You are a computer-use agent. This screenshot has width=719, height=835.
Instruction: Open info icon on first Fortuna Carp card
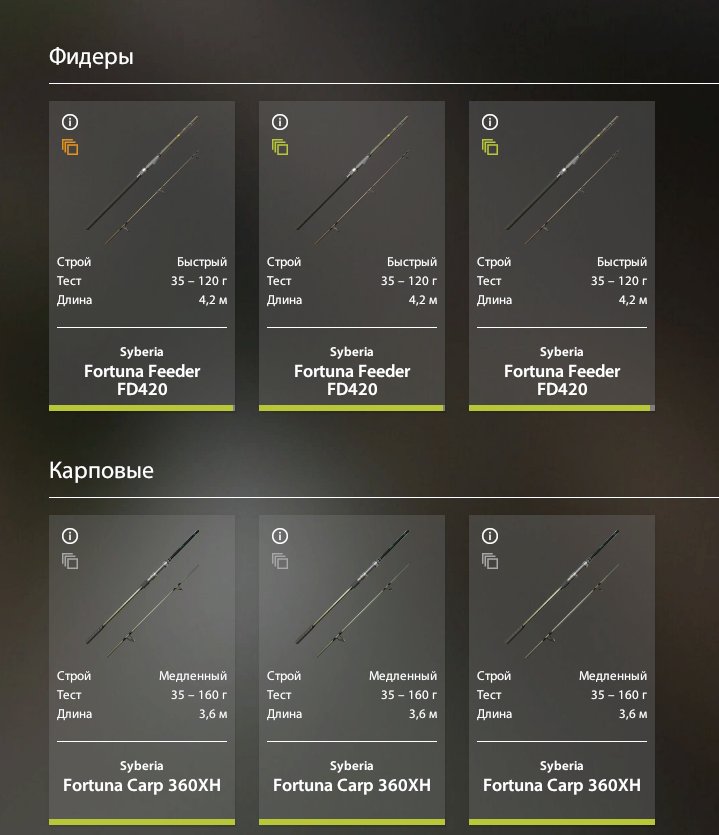pyautogui.click(x=70, y=535)
